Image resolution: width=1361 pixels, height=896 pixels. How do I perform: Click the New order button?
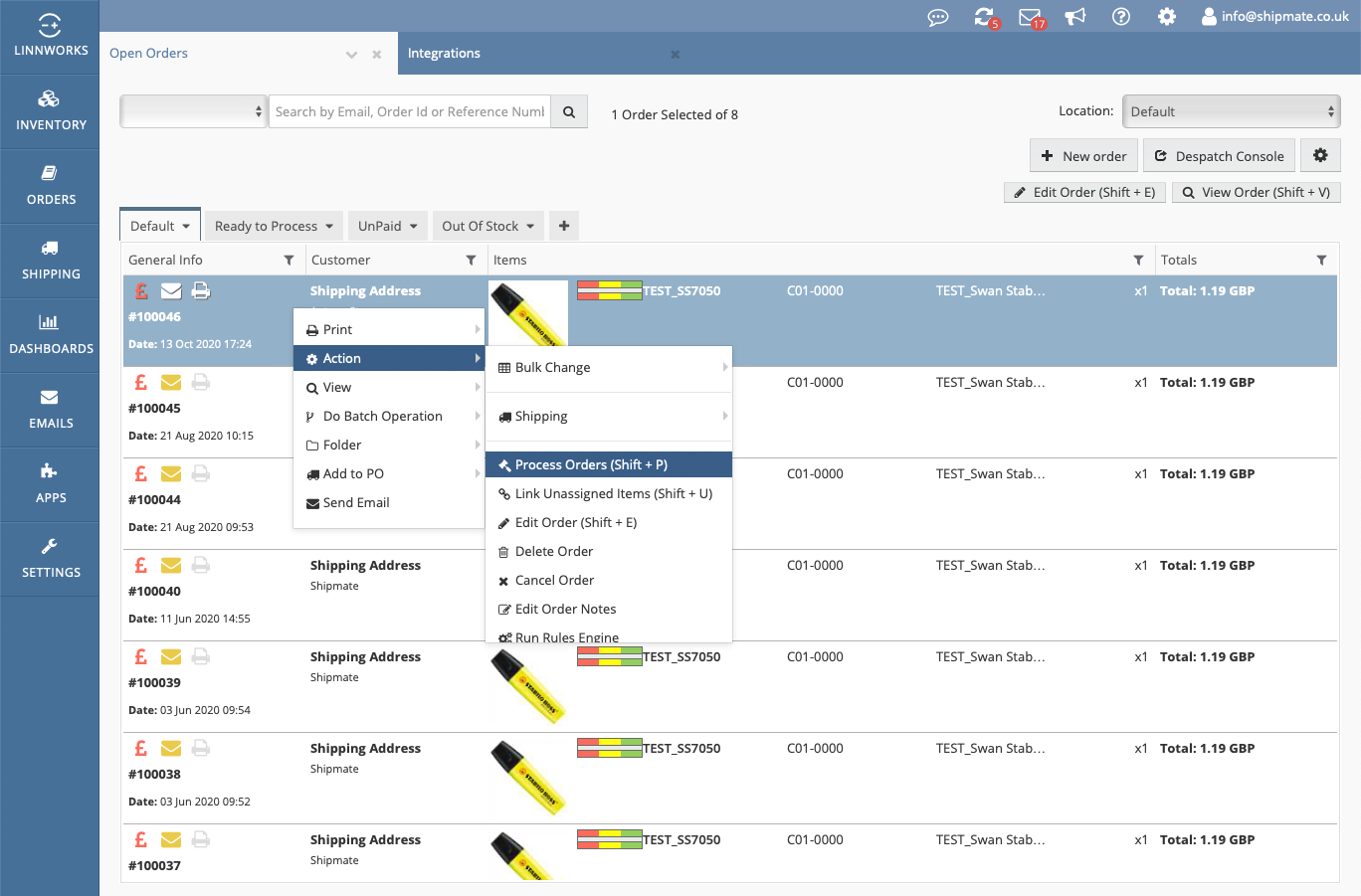pos(1083,156)
